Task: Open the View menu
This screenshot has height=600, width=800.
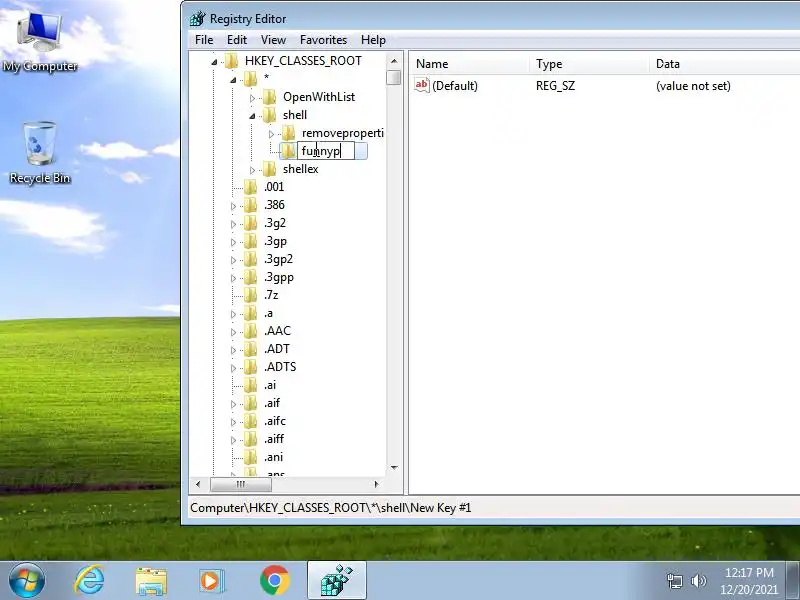Action: pyautogui.click(x=273, y=40)
